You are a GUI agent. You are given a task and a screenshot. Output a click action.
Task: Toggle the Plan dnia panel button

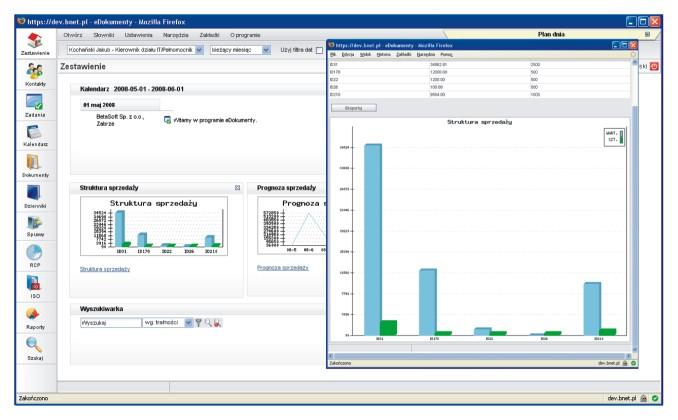(x=647, y=34)
